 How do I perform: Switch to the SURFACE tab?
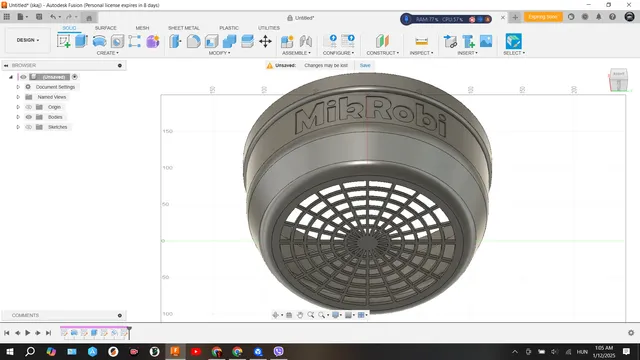point(106,28)
